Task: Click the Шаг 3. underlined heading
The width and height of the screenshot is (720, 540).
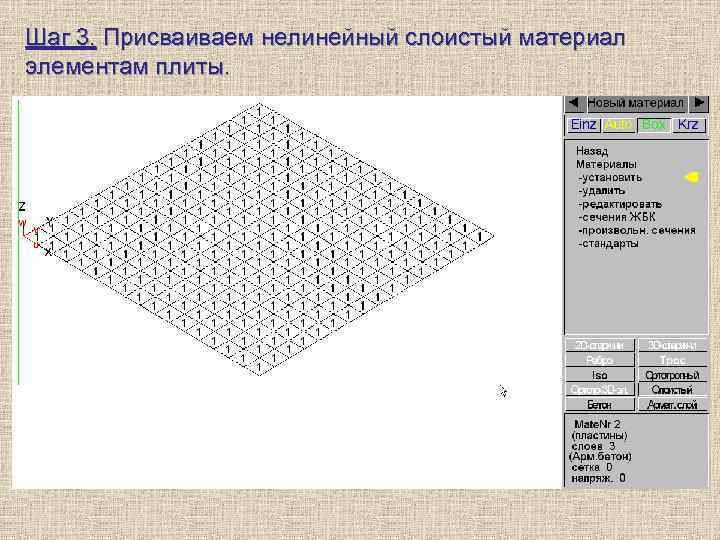Action: coord(61,37)
